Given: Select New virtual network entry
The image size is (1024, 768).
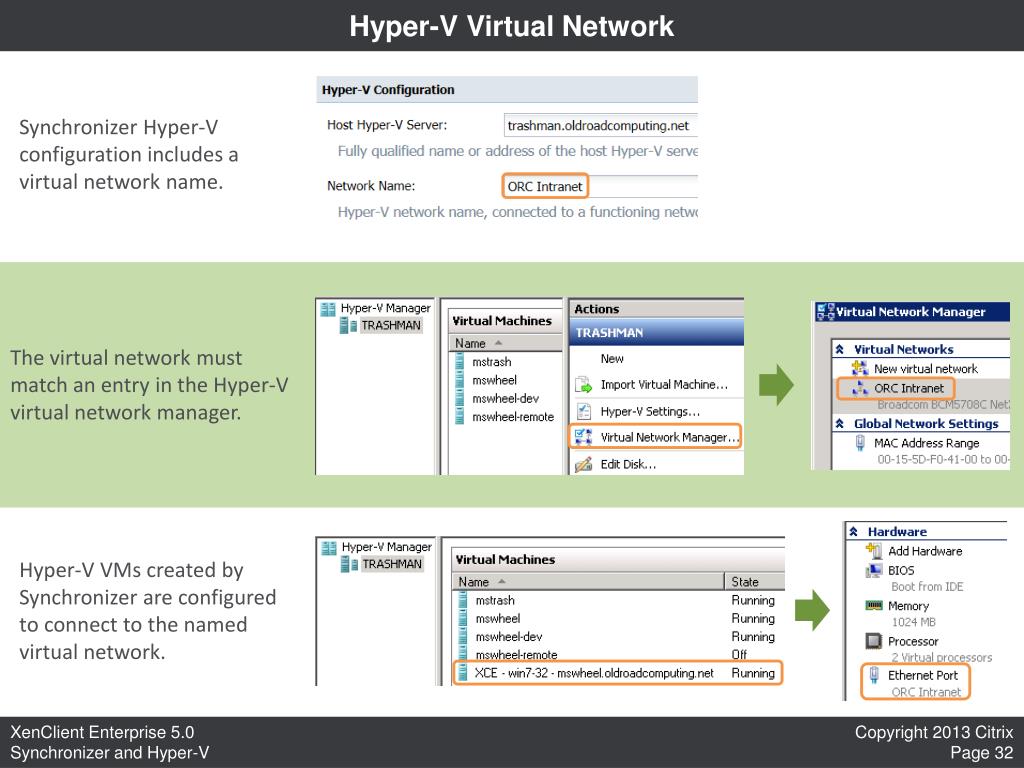Looking at the screenshot, I should click(925, 369).
